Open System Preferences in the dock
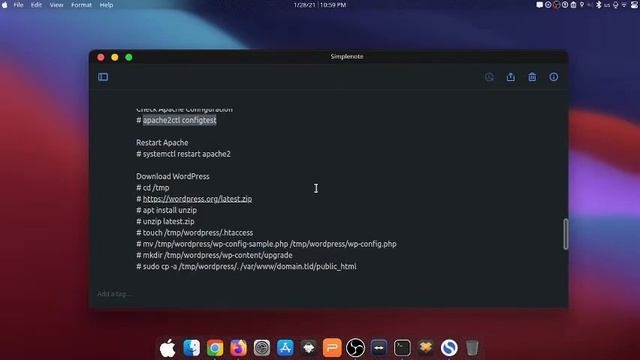Screen dimensions: 640x360 click(x=262, y=348)
